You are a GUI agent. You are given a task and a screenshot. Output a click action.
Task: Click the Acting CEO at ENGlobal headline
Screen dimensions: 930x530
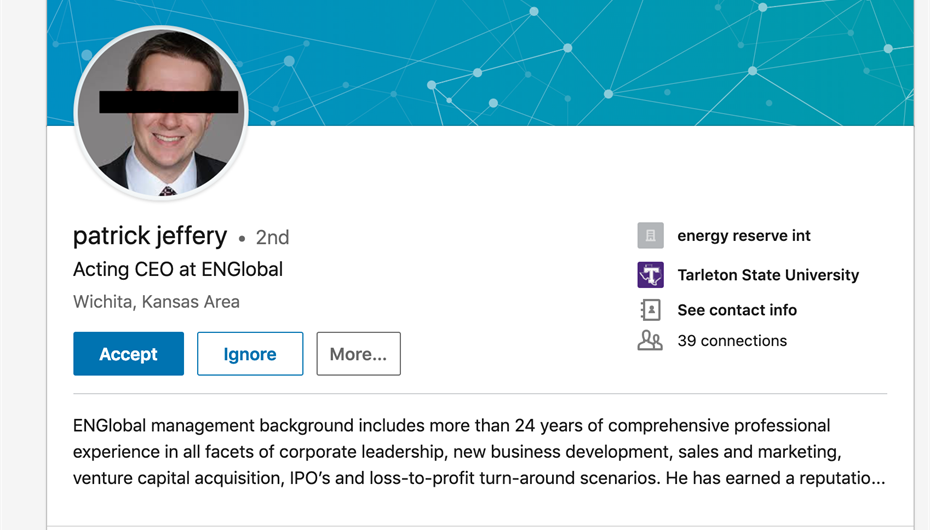pyautogui.click(x=178, y=269)
